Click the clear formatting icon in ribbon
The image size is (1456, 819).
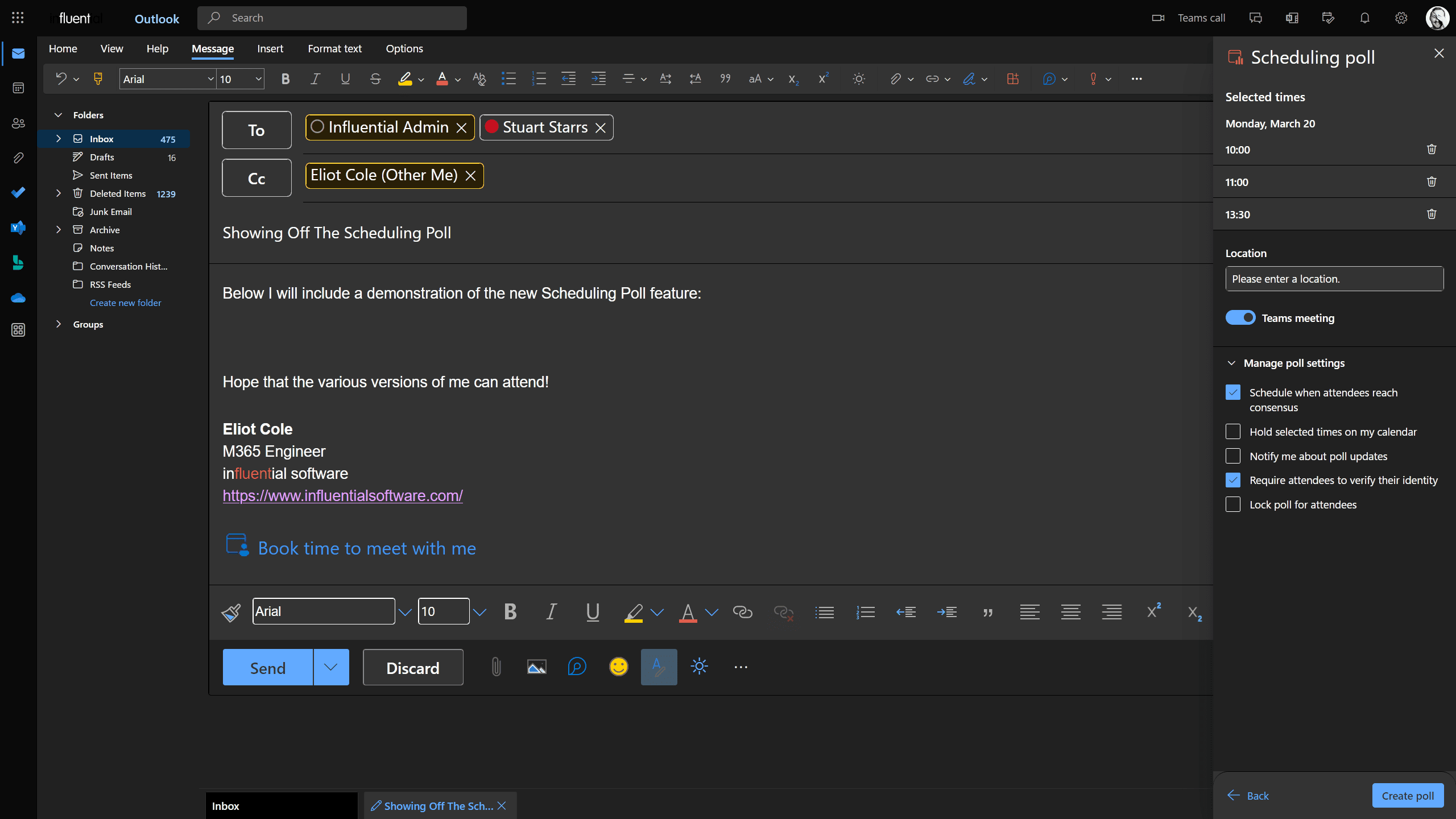click(x=479, y=78)
